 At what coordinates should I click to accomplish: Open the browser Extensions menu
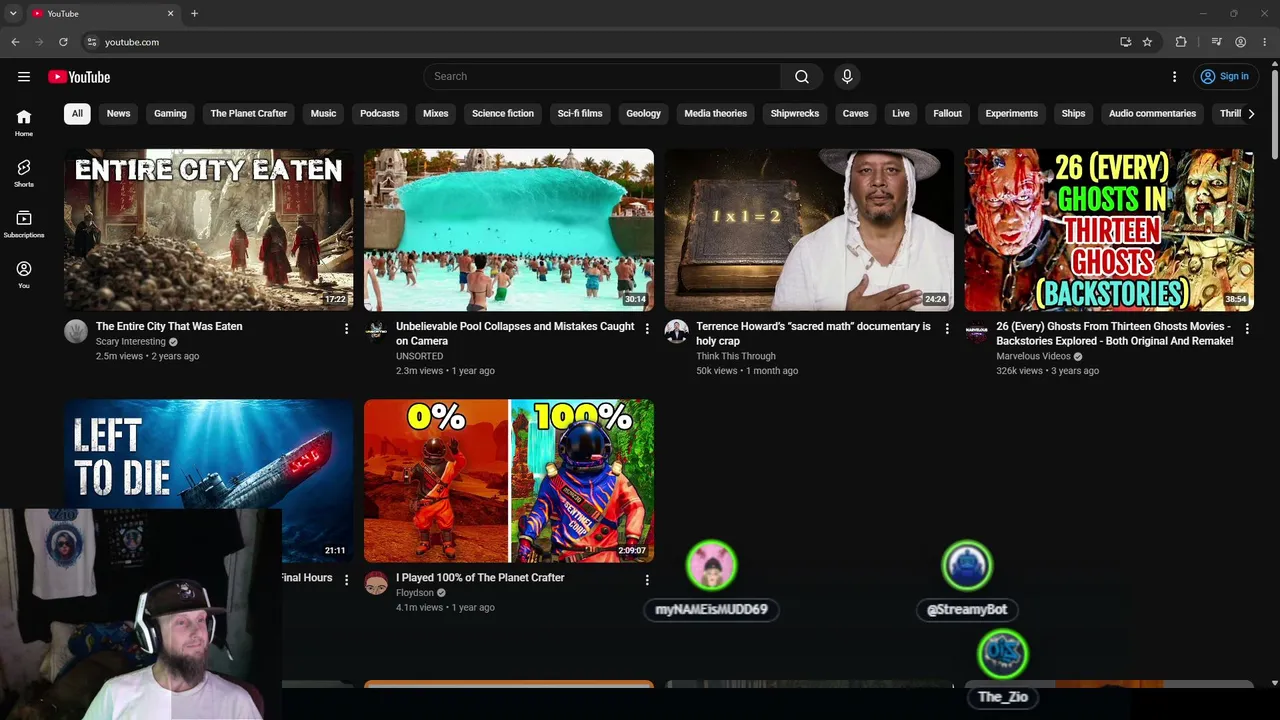tap(1181, 42)
